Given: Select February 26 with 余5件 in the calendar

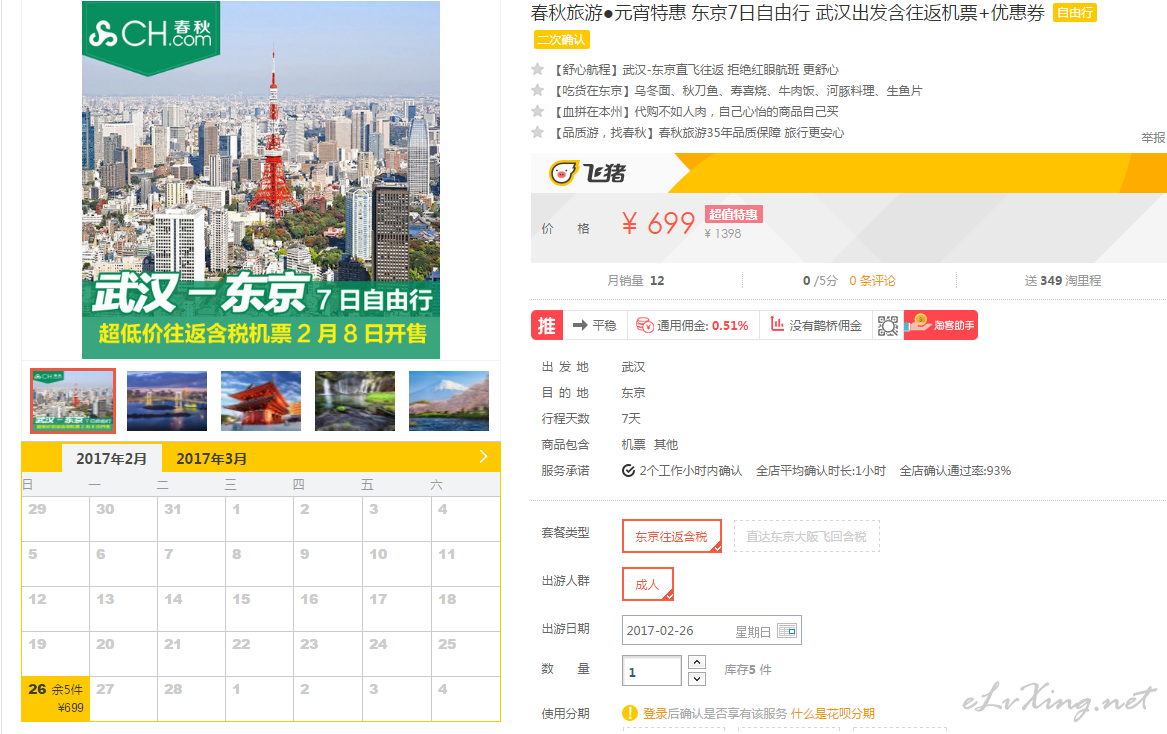Looking at the screenshot, I should [x=56, y=699].
